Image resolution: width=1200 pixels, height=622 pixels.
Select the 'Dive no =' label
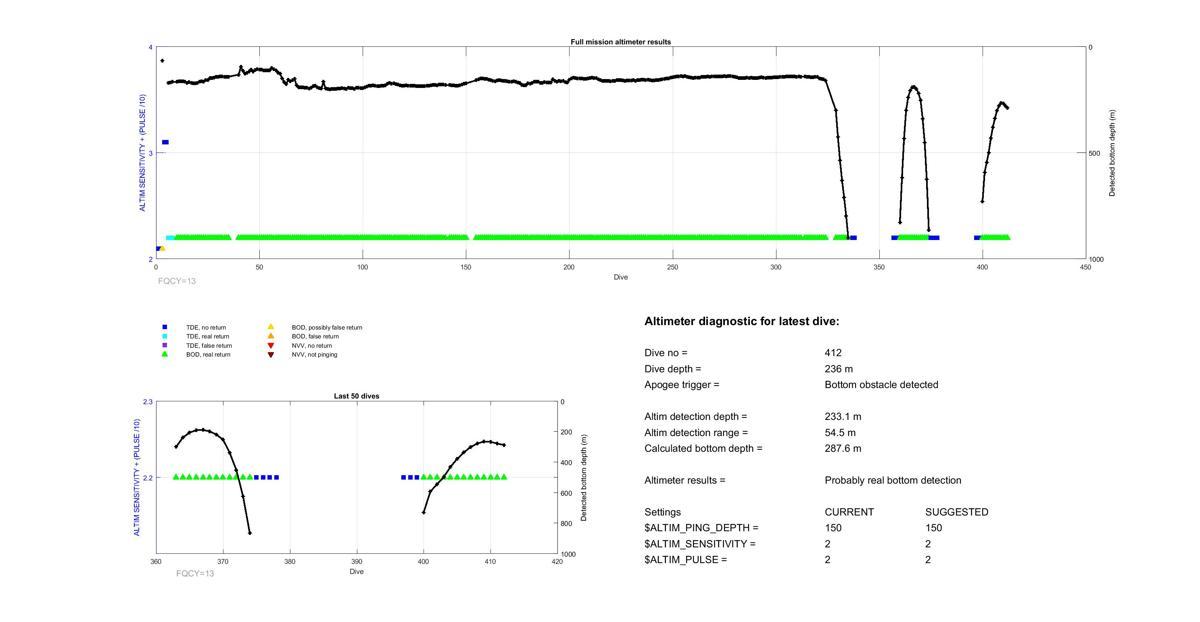pos(666,353)
